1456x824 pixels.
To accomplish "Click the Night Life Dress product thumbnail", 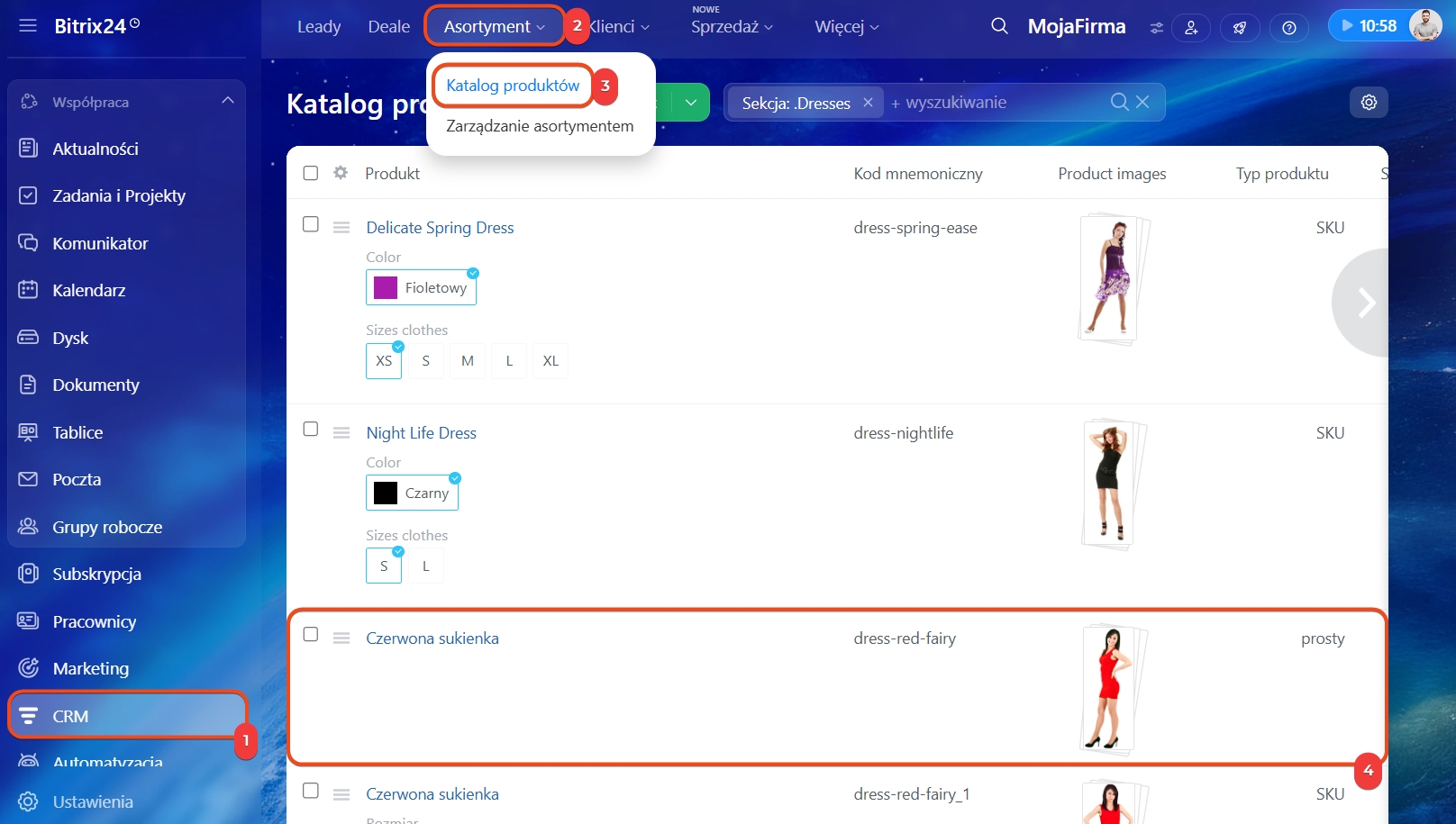I will (x=1111, y=484).
